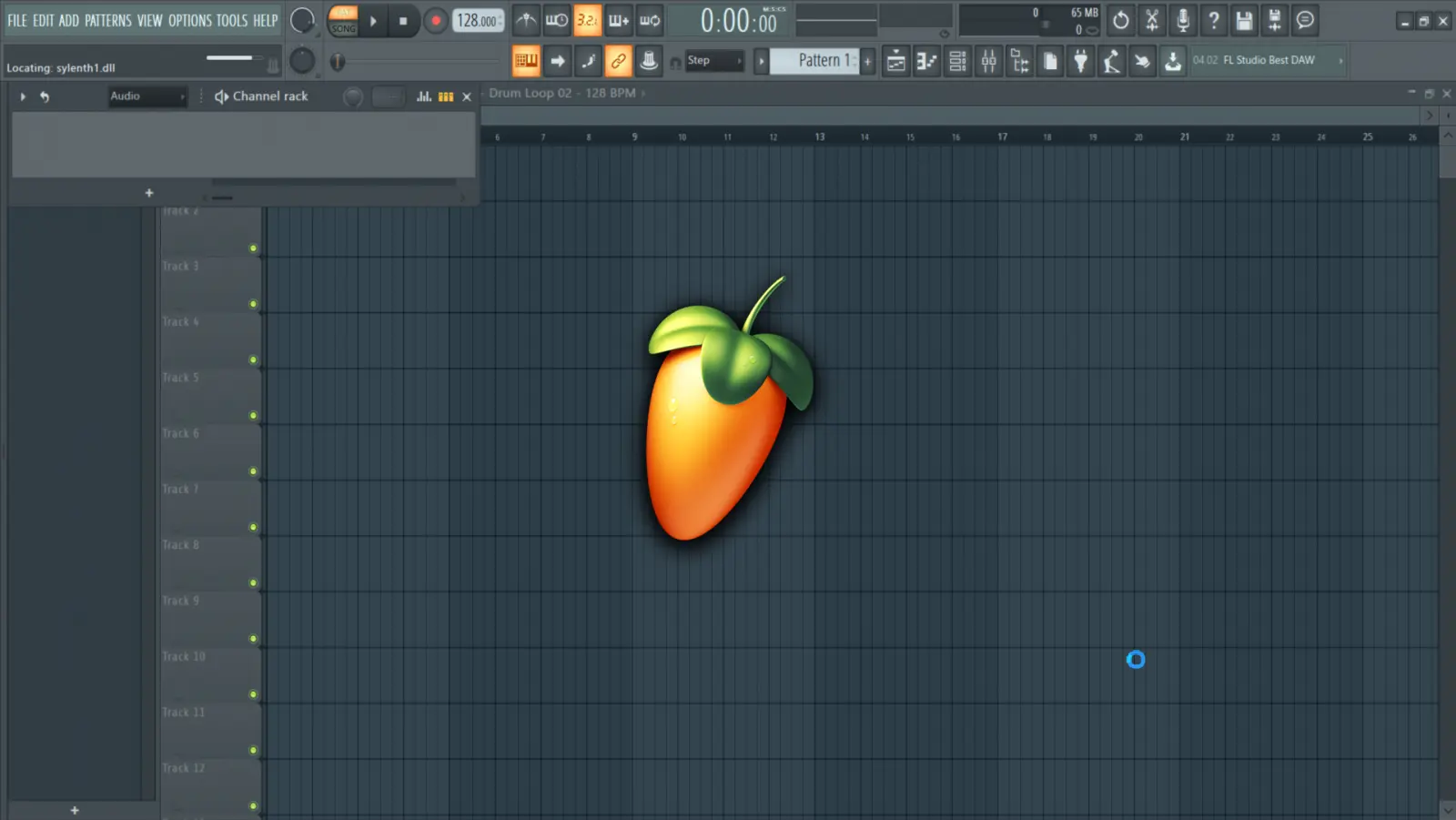This screenshot has width=1456, height=820.
Task: Click the tweak knob hat icon
Action: click(649, 61)
